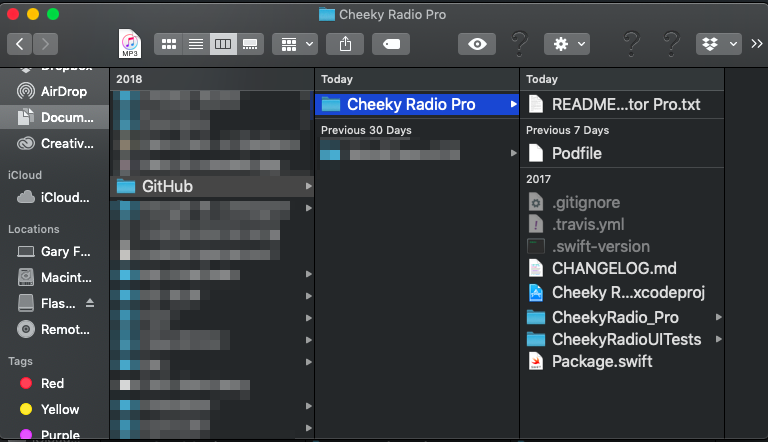Viewport: 768px width, 442px height.
Task: Switch to icon view
Action: tap(169, 44)
